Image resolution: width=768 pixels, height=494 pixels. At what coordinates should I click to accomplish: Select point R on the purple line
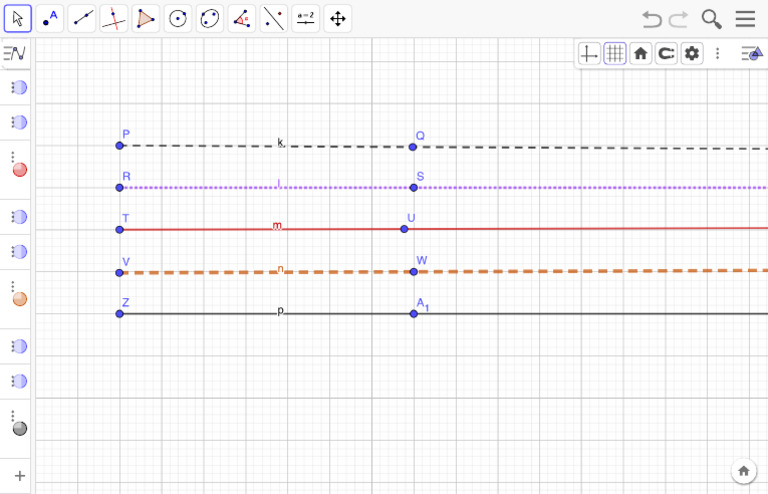click(x=120, y=188)
